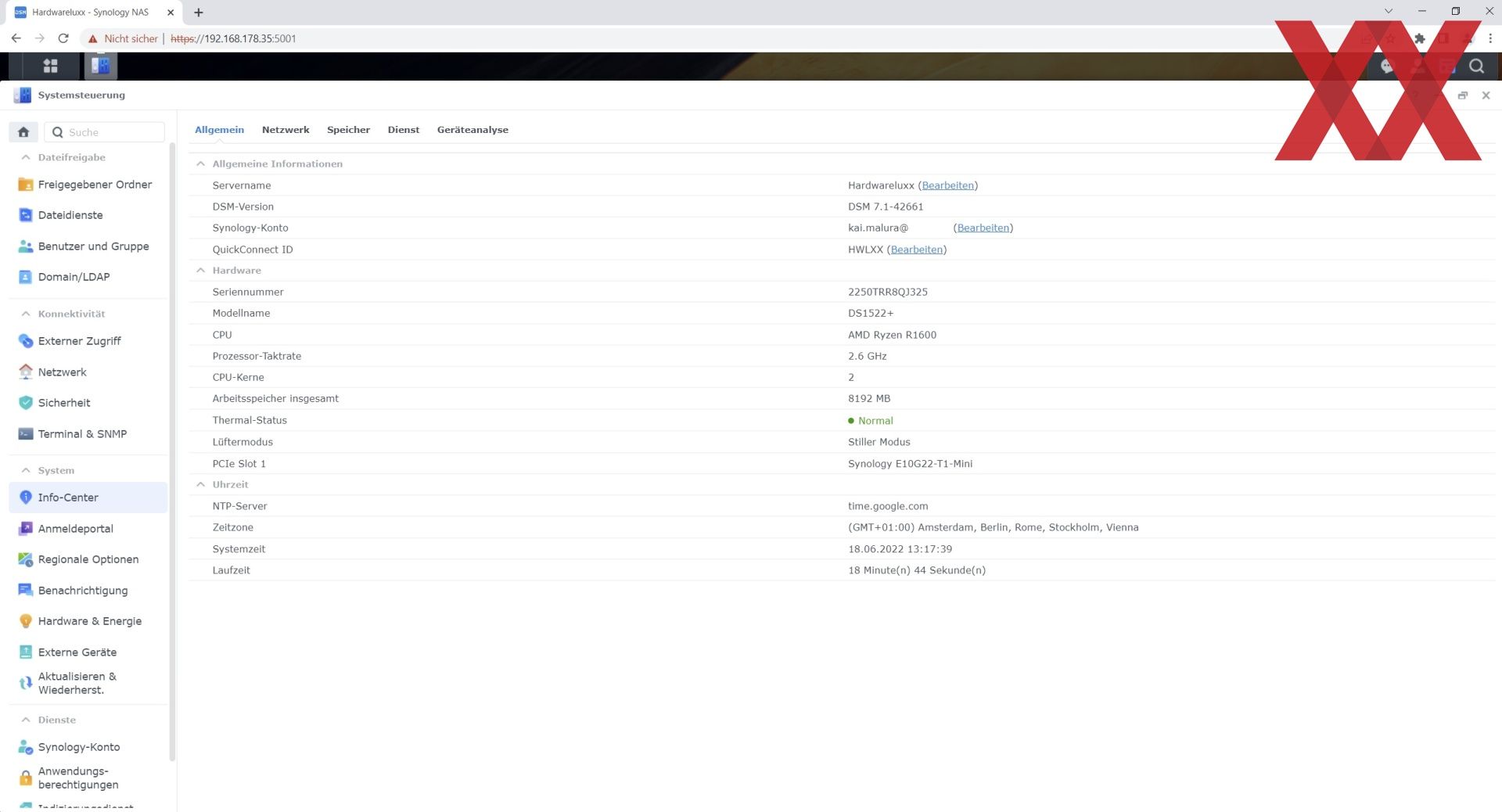Click the Synology E10G22-T1-Mini value
The image size is (1502, 812).
pyautogui.click(x=910, y=464)
